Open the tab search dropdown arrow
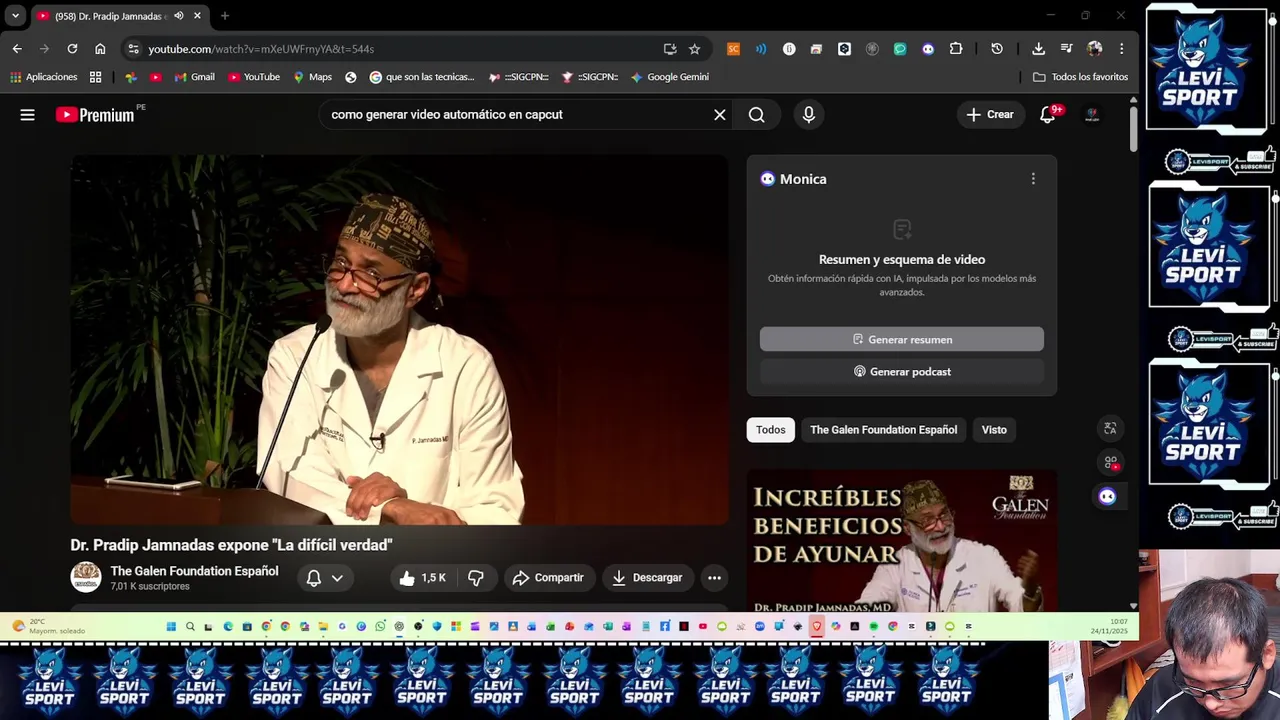This screenshot has width=1280, height=720. coord(15,16)
